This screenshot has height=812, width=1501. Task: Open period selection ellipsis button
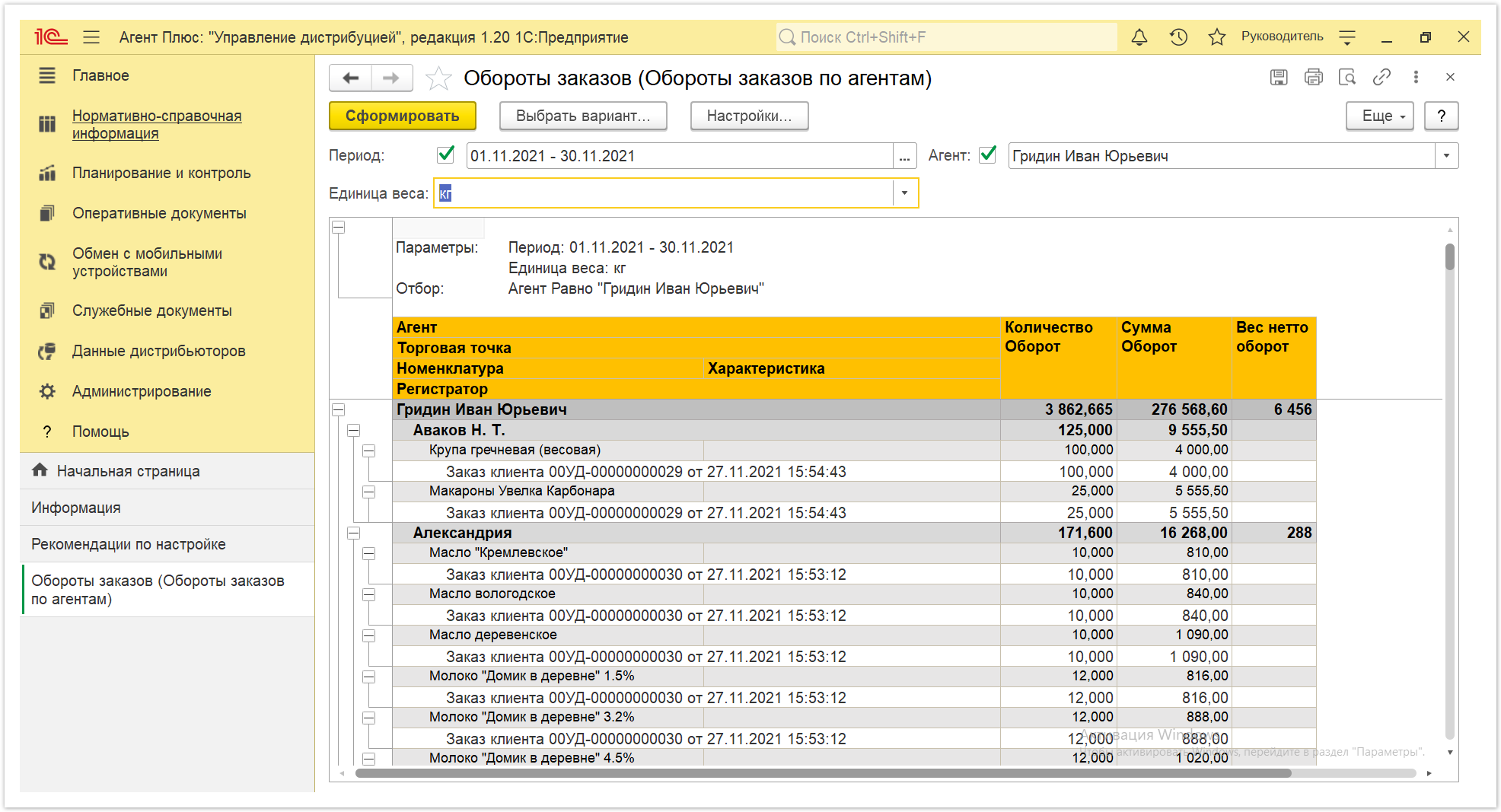pyautogui.click(x=904, y=156)
